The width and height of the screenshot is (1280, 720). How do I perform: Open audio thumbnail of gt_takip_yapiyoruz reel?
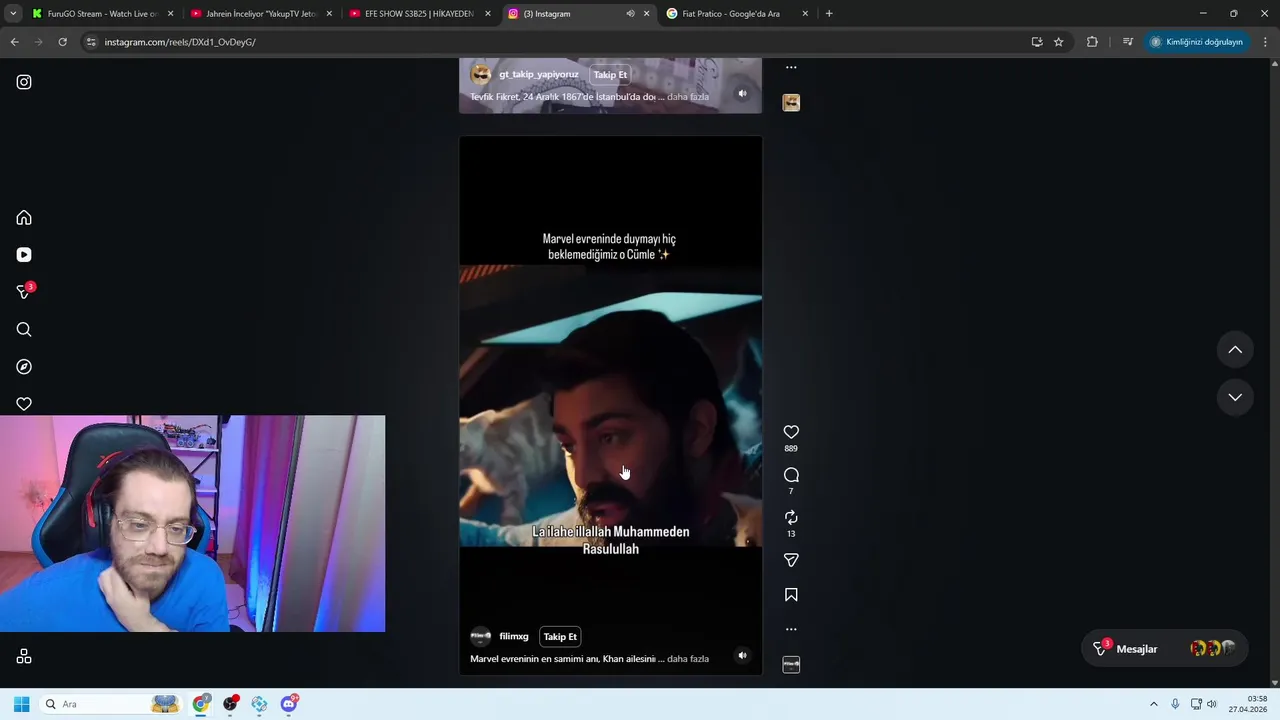791,102
